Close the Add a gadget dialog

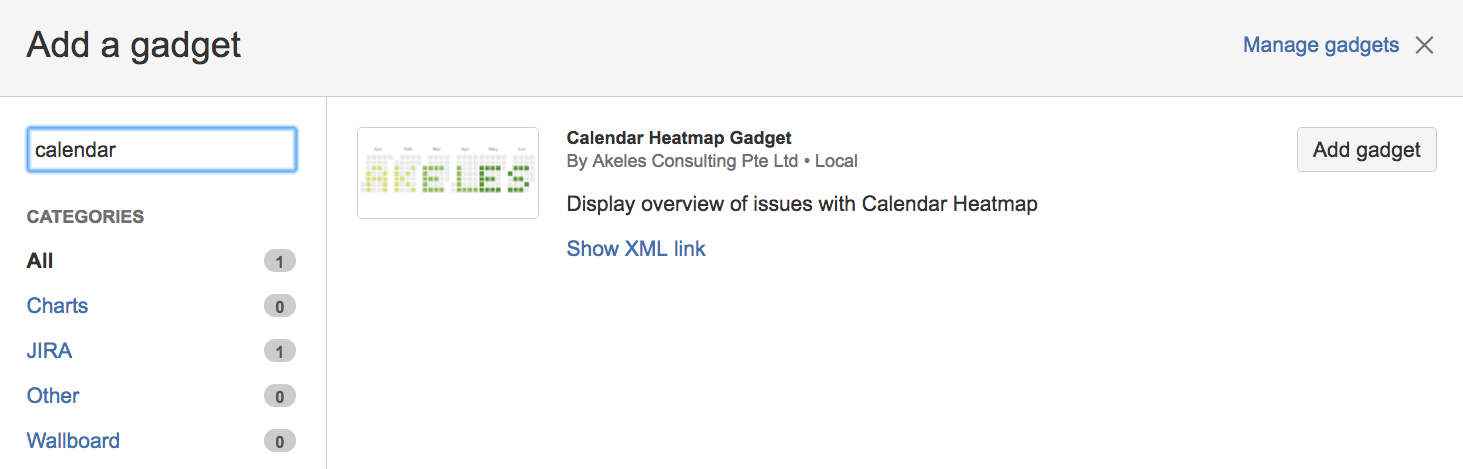coord(1425,45)
